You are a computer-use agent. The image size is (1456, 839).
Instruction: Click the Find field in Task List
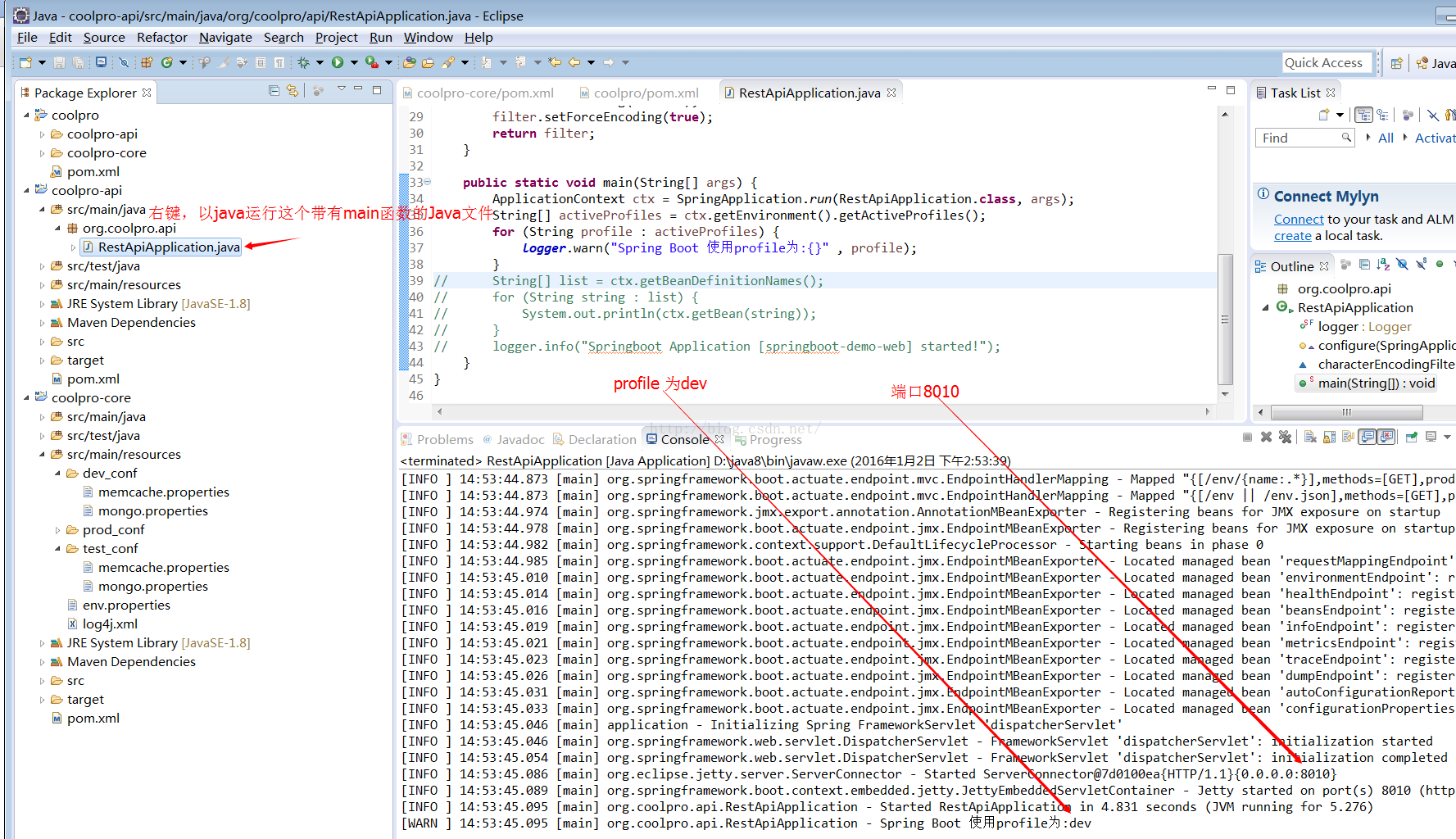[1304, 138]
